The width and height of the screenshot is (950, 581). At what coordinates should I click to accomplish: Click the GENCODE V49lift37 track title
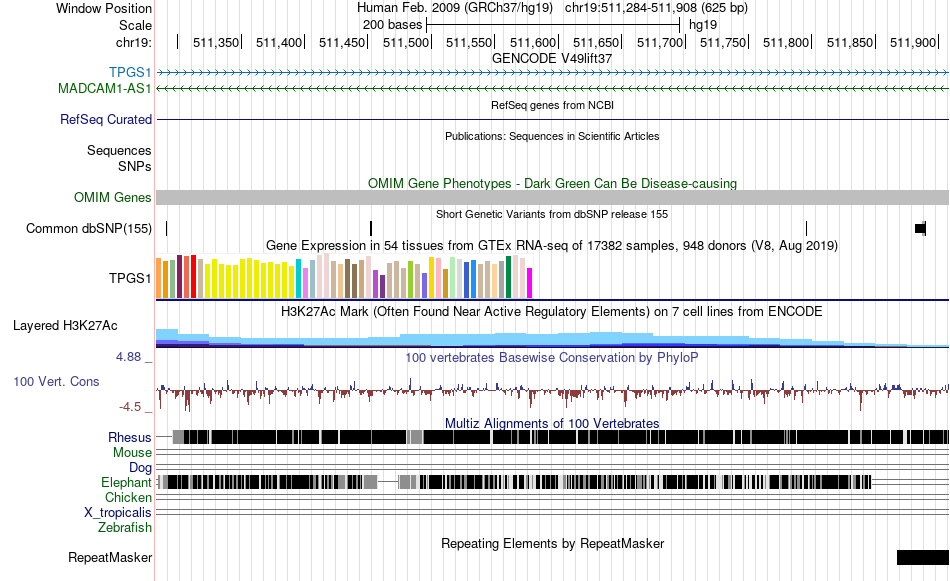coord(552,59)
